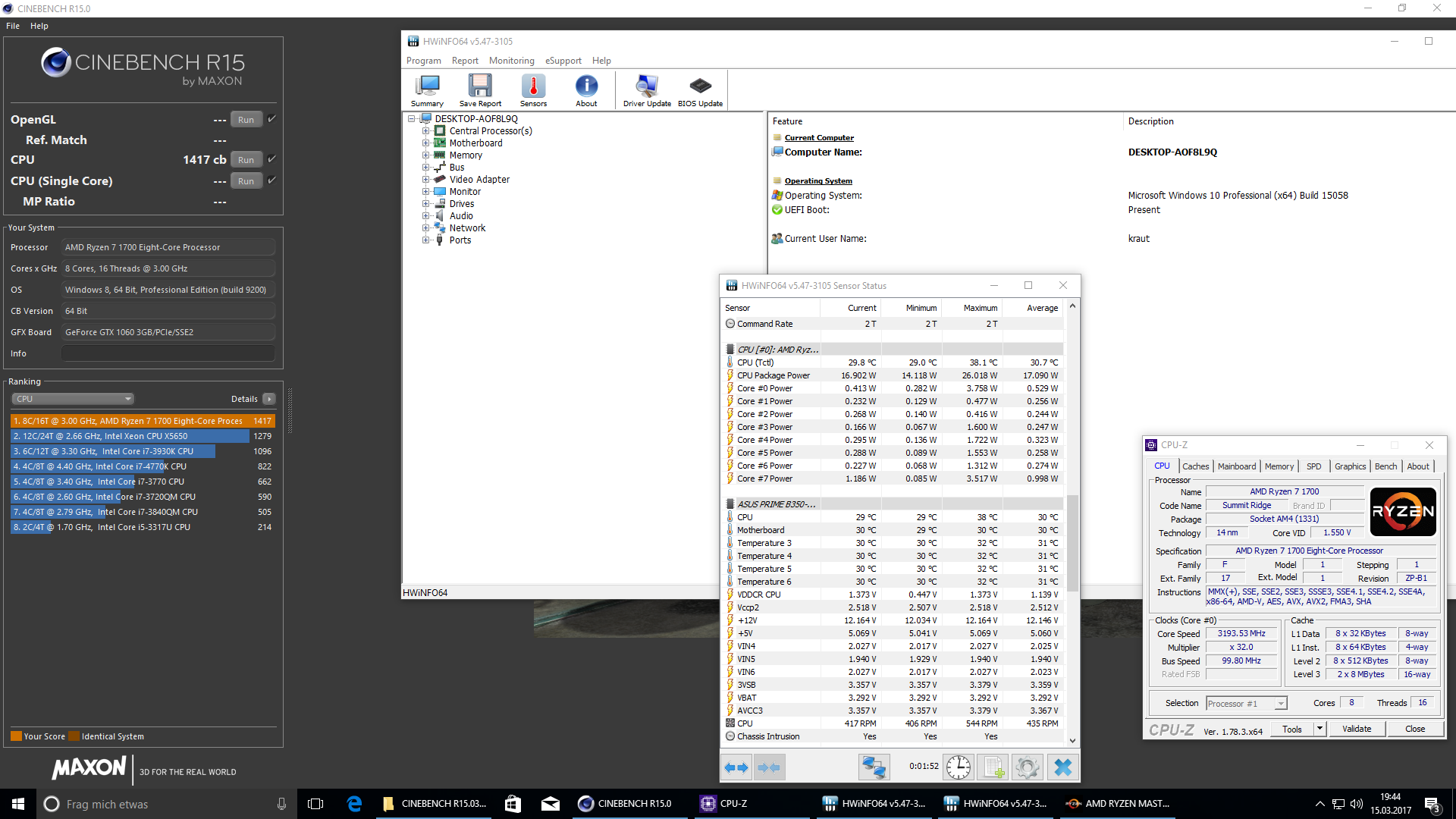This screenshot has height=819, width=1456.
Task: Switch to the Mainboard tab in CPU-Z
Action: point(1236,466)
